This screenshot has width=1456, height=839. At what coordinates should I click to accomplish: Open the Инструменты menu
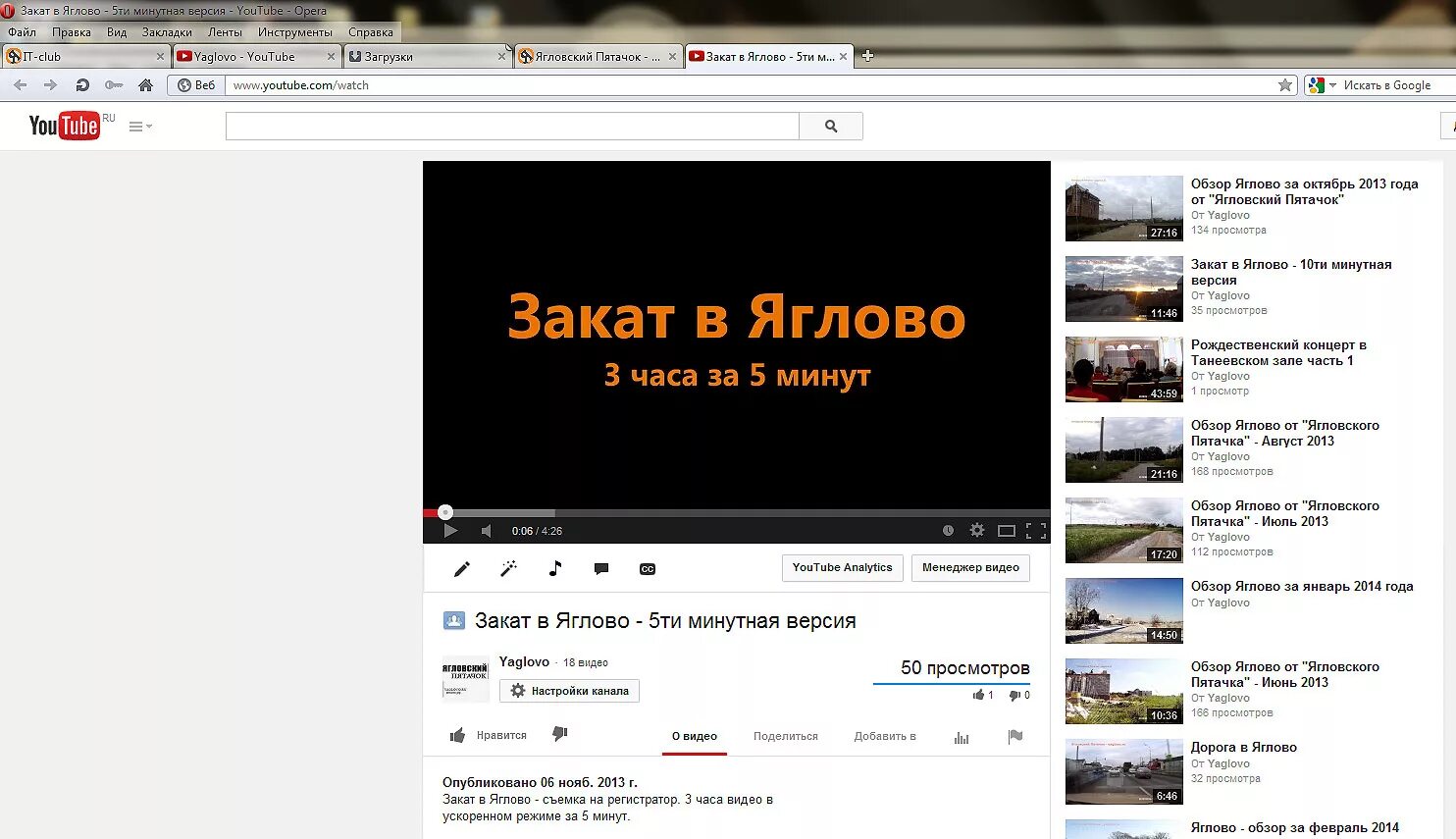click(x=295, y=32)
